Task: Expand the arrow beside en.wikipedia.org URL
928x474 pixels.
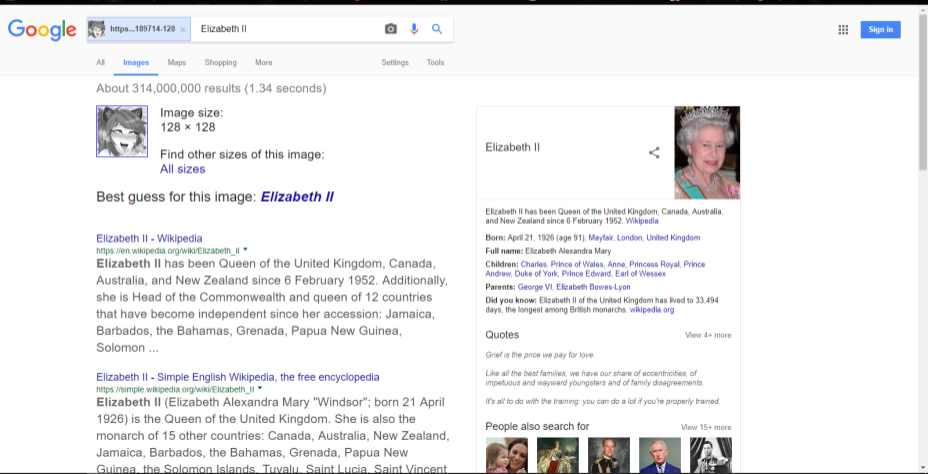Action: 245,249
